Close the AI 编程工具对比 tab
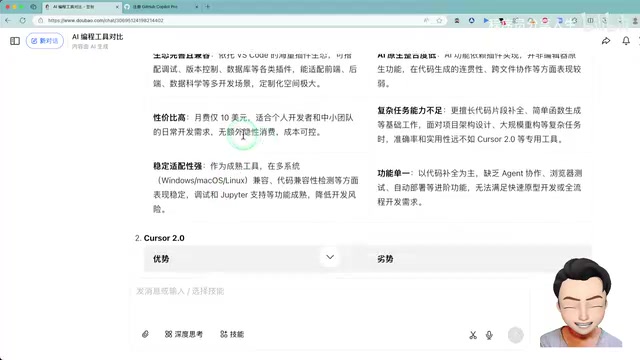This screenshot has height=360, width=640. click(117, 7)
